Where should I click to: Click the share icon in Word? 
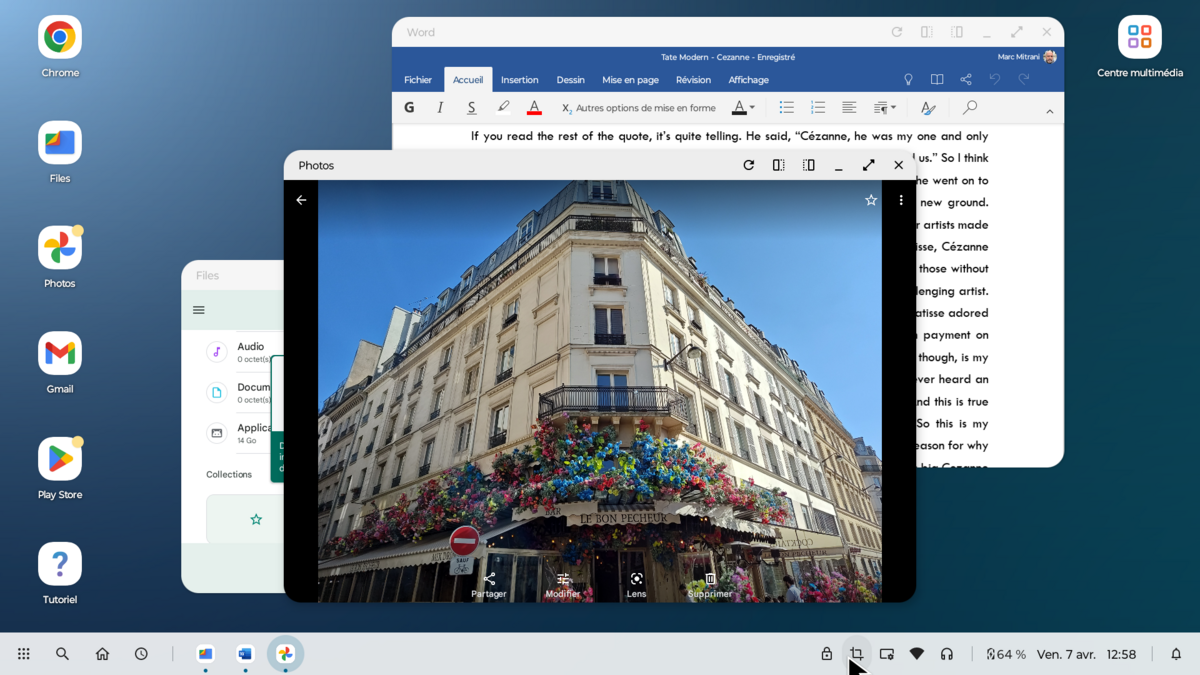coord(966,80)
